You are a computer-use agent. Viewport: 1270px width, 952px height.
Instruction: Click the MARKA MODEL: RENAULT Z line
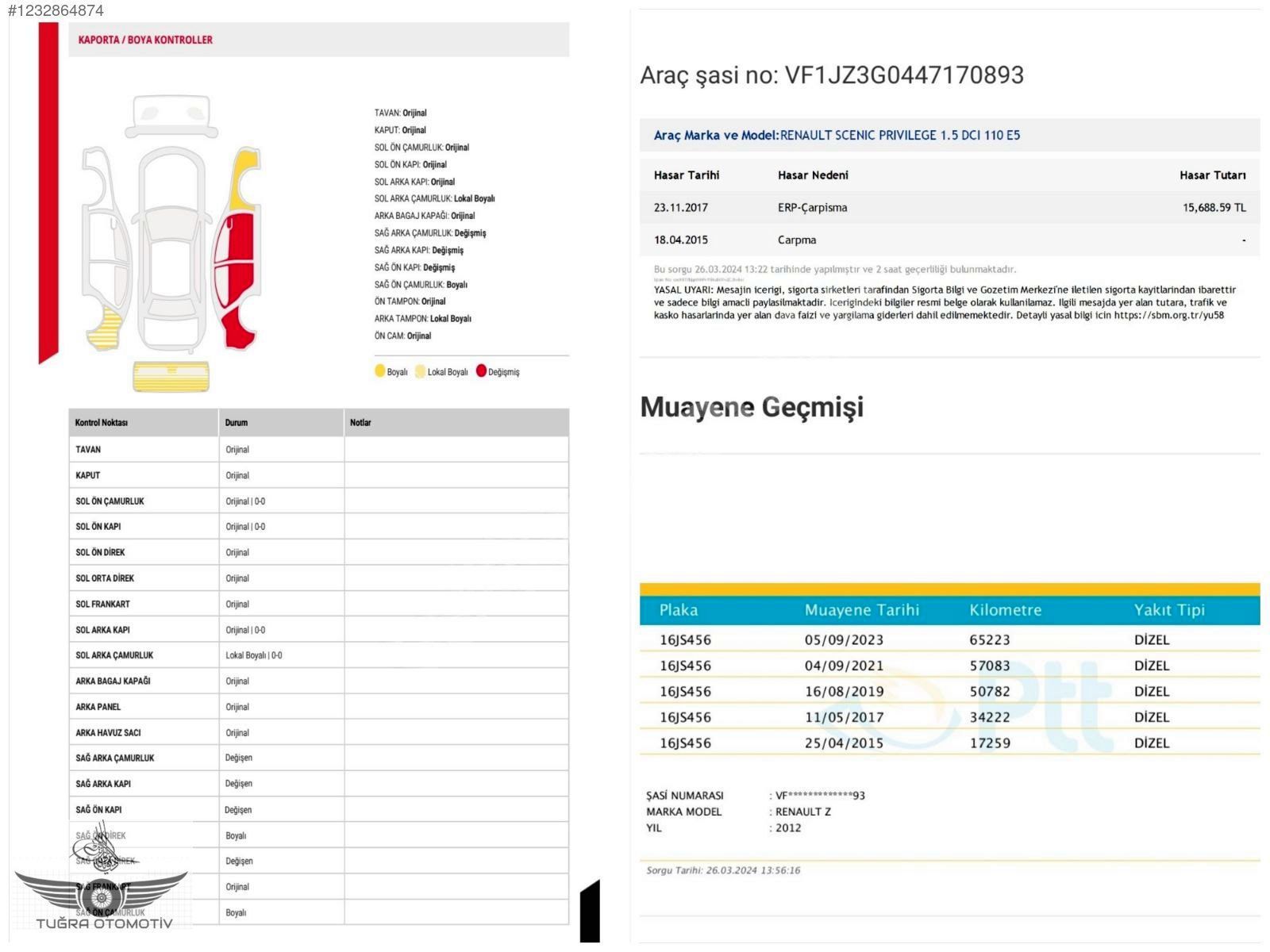click(x=739, y=812)
